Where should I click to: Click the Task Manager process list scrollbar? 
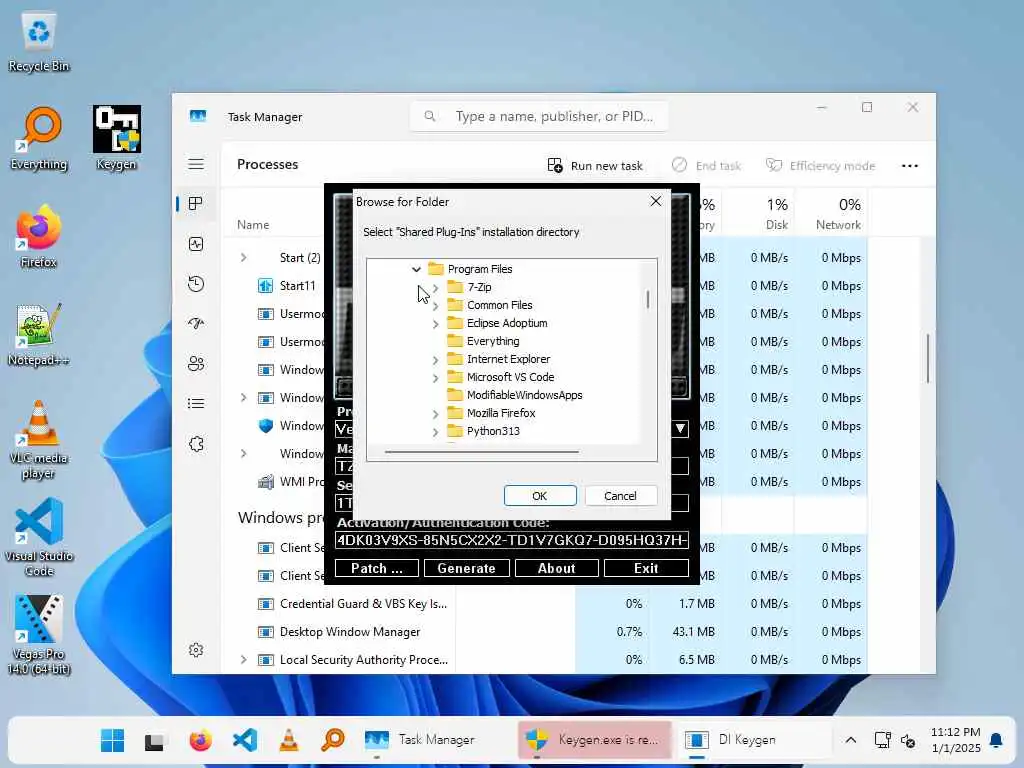click(927, 358)
